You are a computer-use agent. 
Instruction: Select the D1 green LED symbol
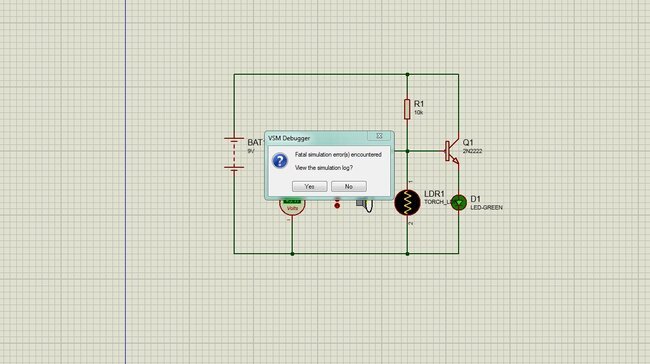click(458, 203)
